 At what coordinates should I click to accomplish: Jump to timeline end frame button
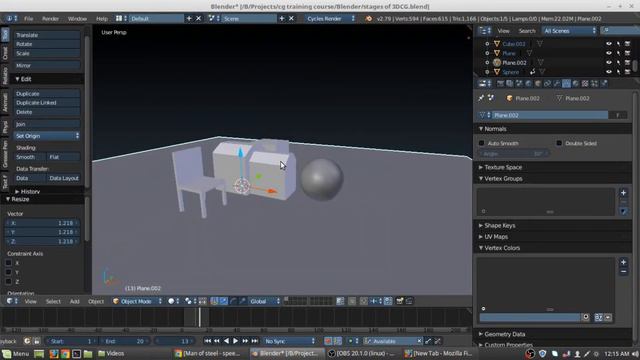pyautogui.click(x=255, y=341)
